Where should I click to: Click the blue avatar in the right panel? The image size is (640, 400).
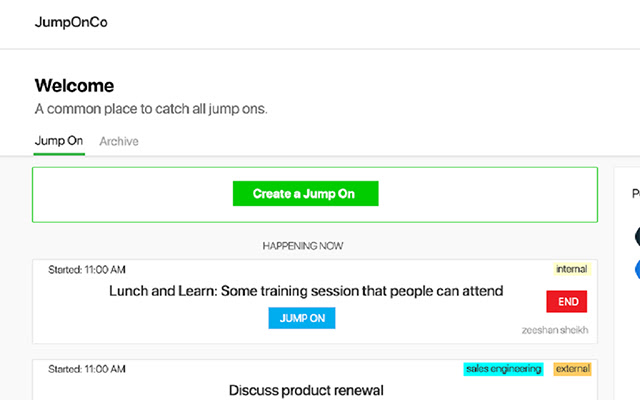[x=637, y=268]
